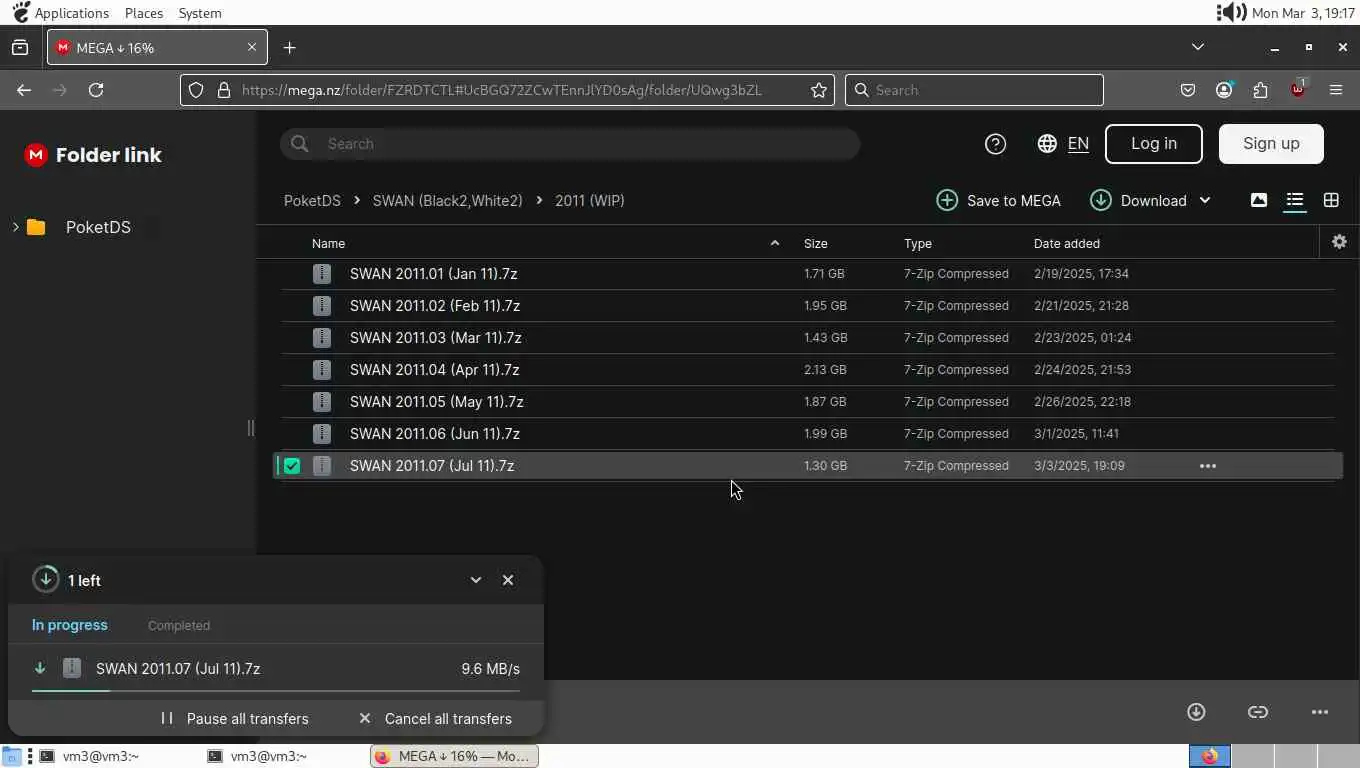
Task: Select PoketDS folder in sidebar
Action: (x=98, y=227)
